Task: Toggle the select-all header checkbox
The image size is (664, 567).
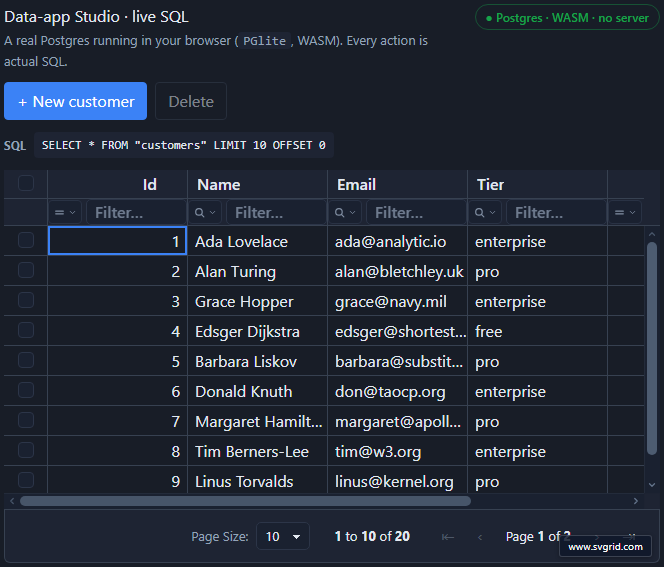Action: [26, 183]
